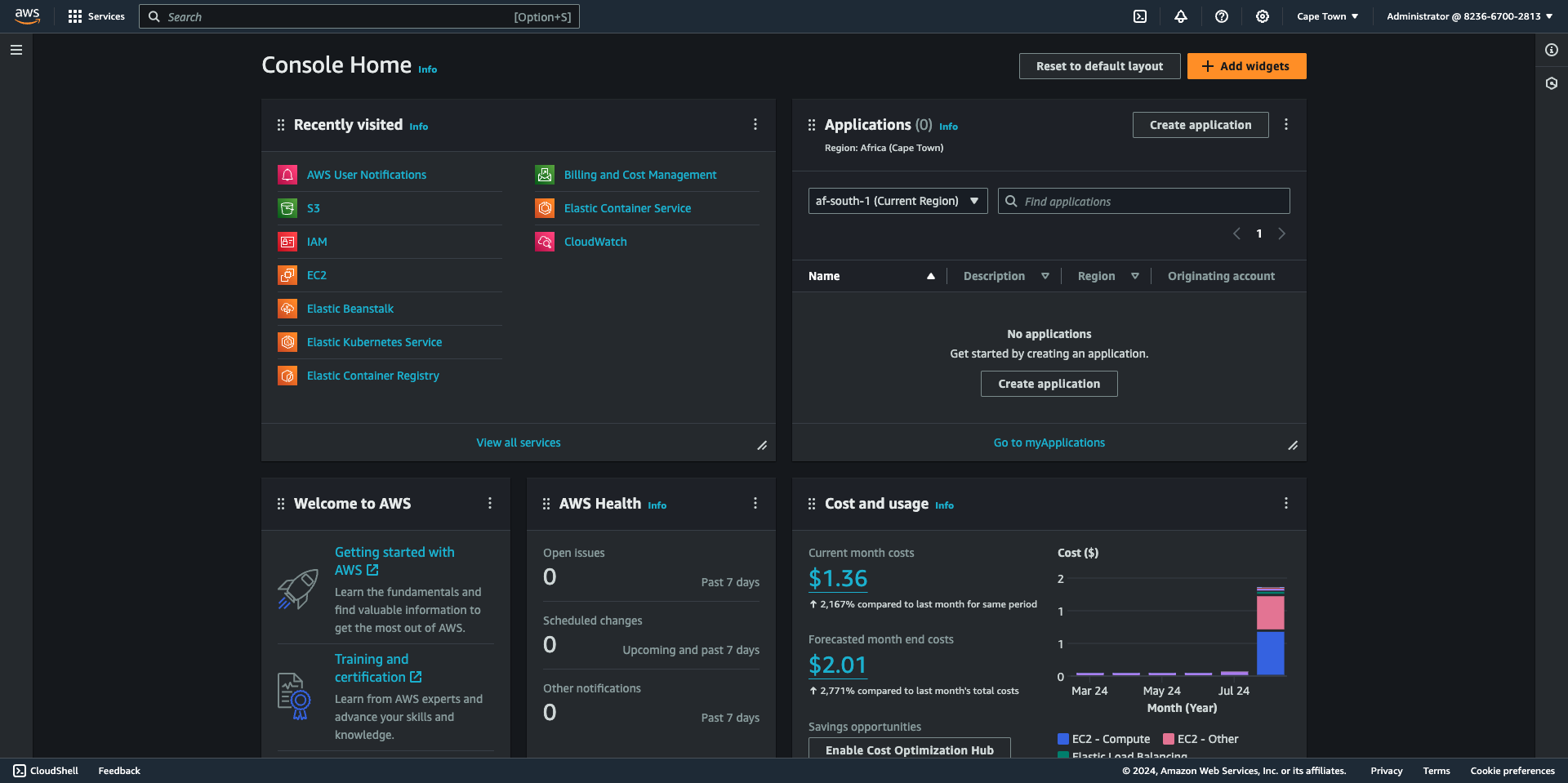Click the EC2 - Other pink legend swatch
The image size is (1568, 783).
[1169, 739]
